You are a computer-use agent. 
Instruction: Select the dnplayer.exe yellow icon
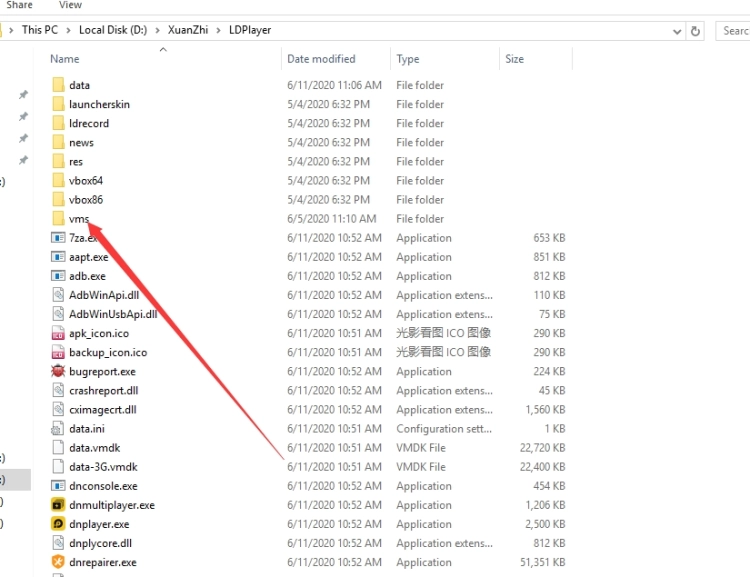(x=58, y=524)
